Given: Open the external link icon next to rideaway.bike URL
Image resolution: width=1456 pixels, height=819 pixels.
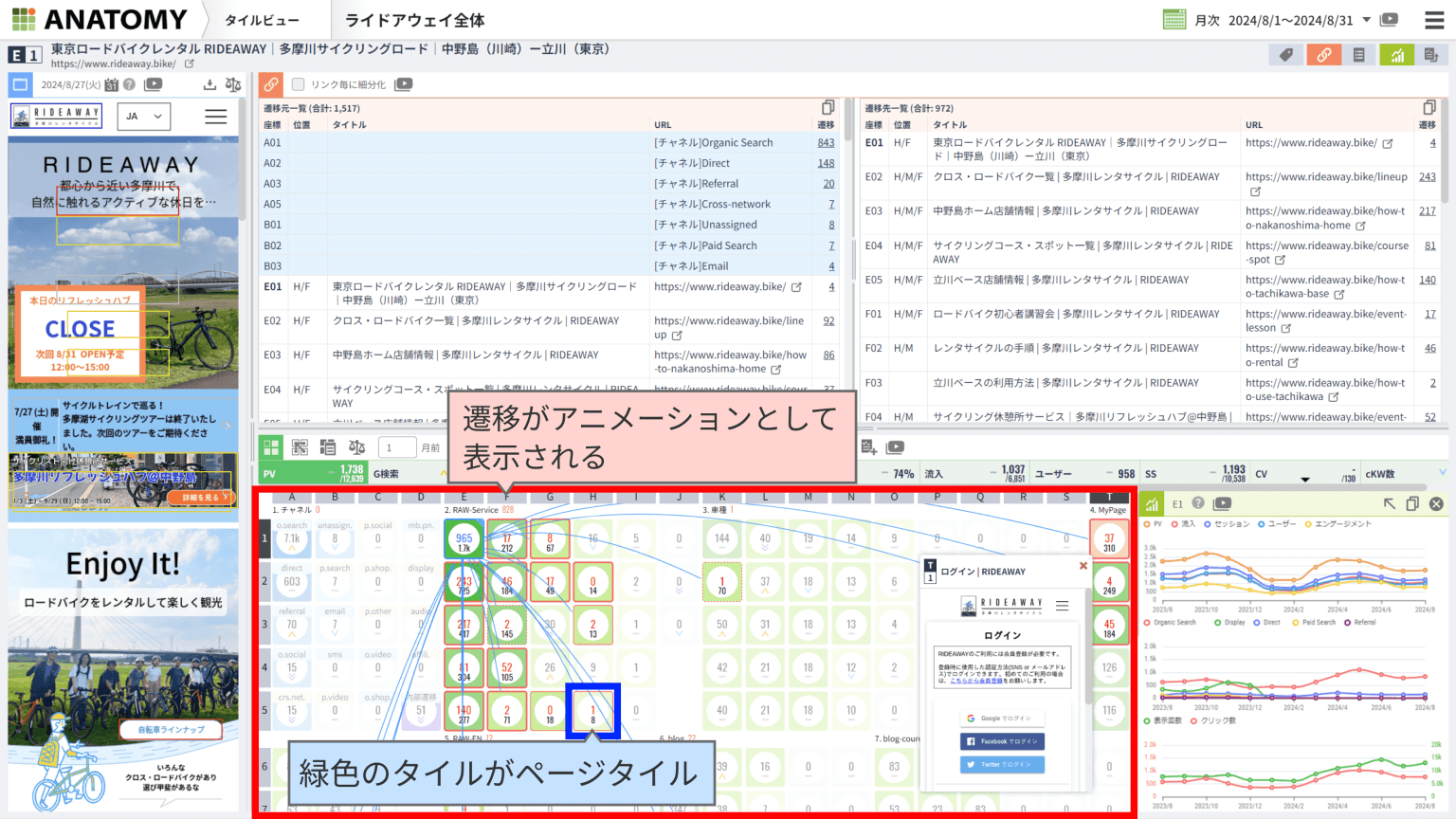Looking at the screenshot, I should (190, 64).
